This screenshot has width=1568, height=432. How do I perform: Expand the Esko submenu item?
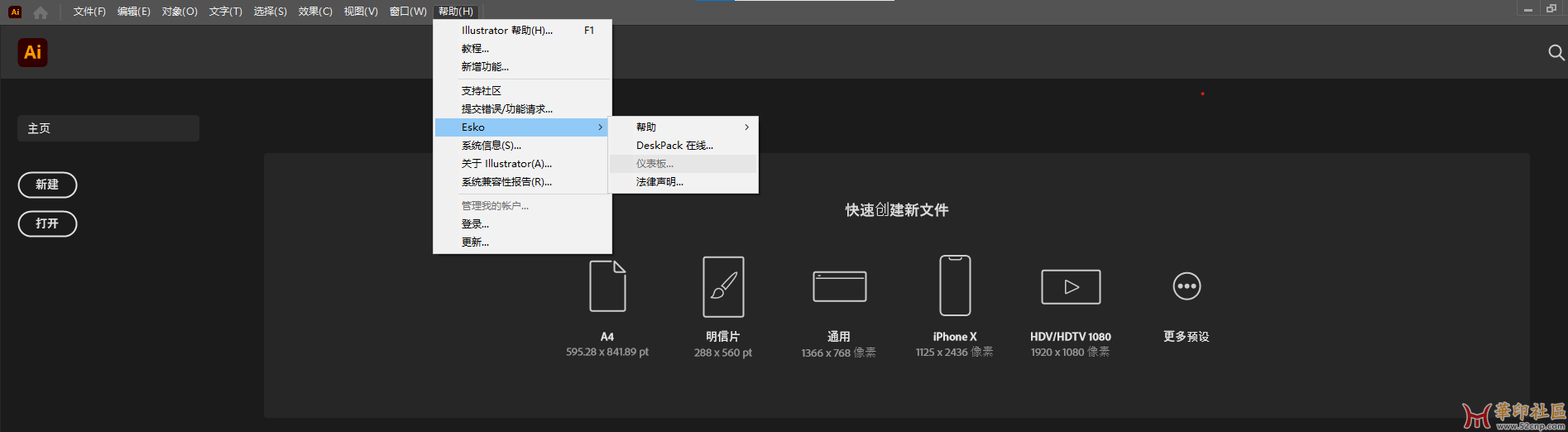pos(522,127)
